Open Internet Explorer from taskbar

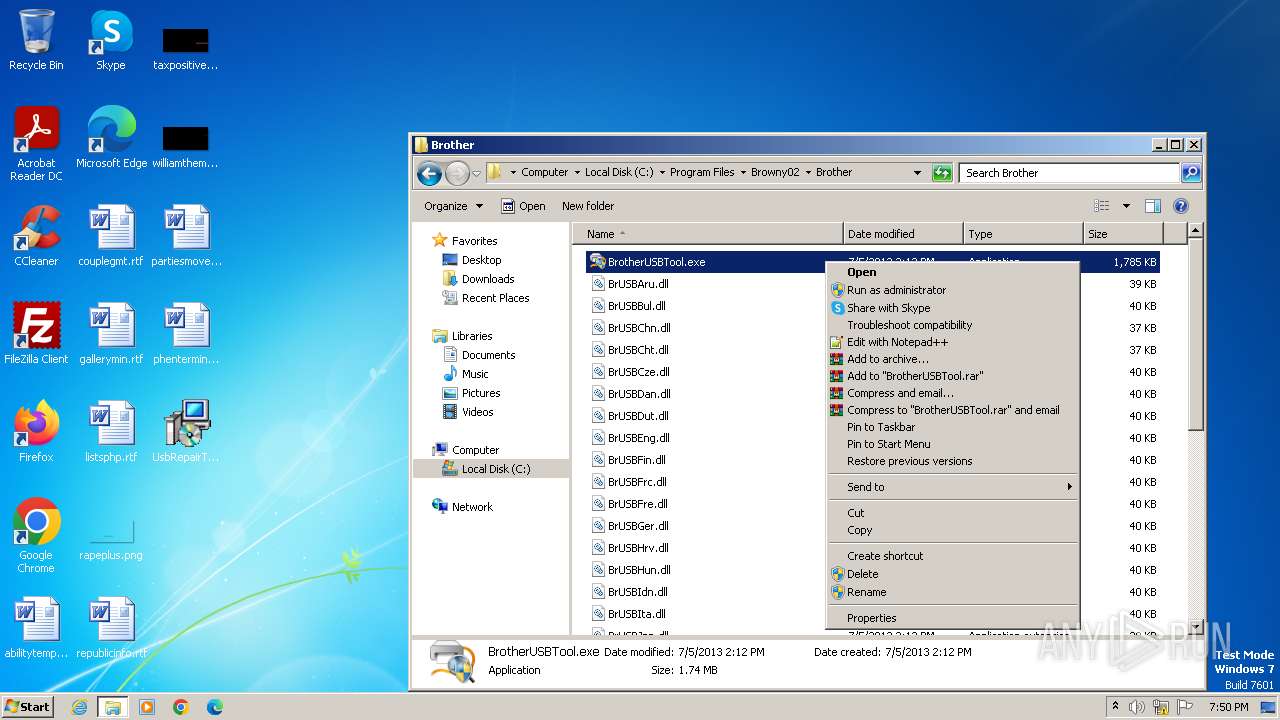coord(80,707)
